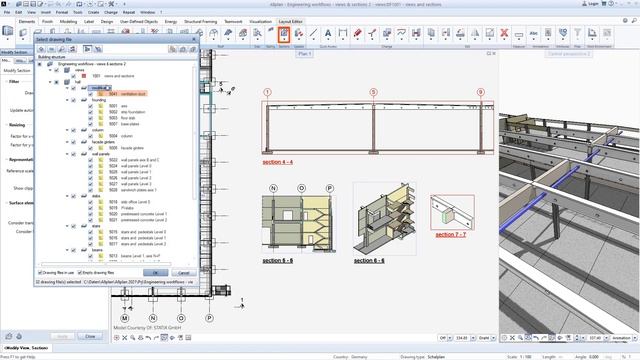The height and width of the screenshot is (360, 640).
Task: Click the find icon in the Select drawing file toolbar
Action: point(62,49)
